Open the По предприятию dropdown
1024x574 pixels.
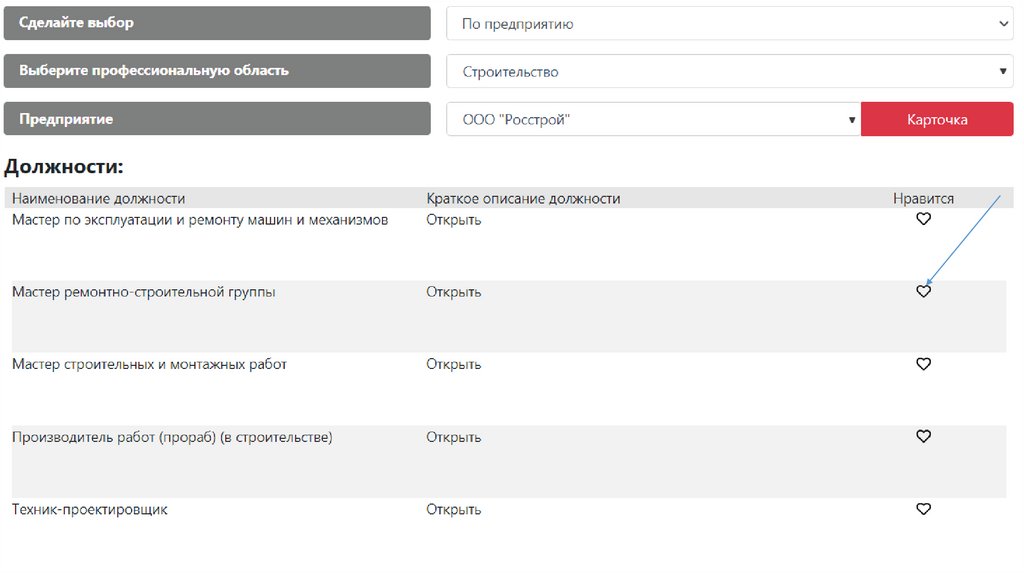pyautogui.click(x=729, y=24)
